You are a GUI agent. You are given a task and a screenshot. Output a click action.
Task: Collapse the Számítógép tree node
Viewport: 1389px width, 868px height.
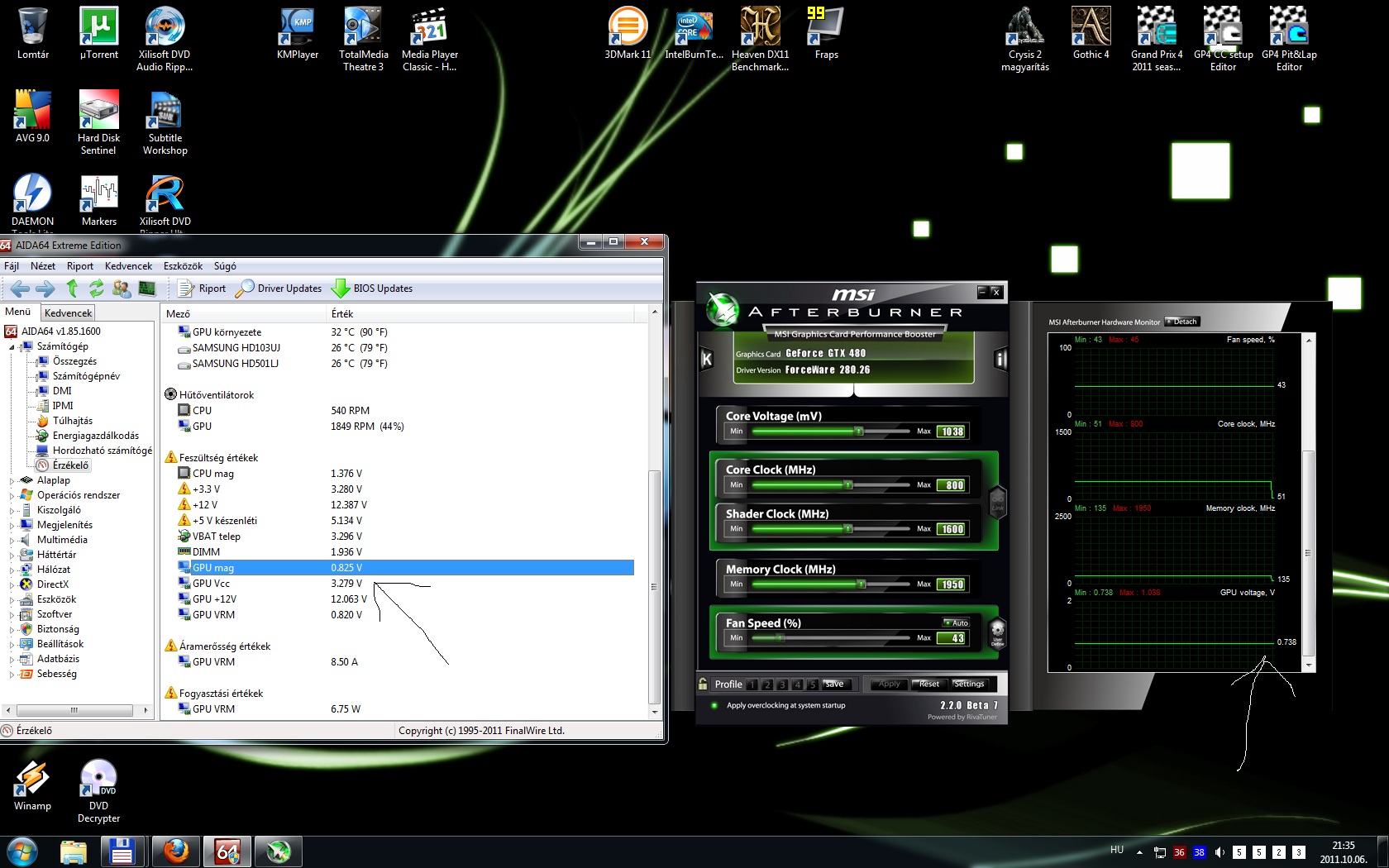click(x=12, y=347)
